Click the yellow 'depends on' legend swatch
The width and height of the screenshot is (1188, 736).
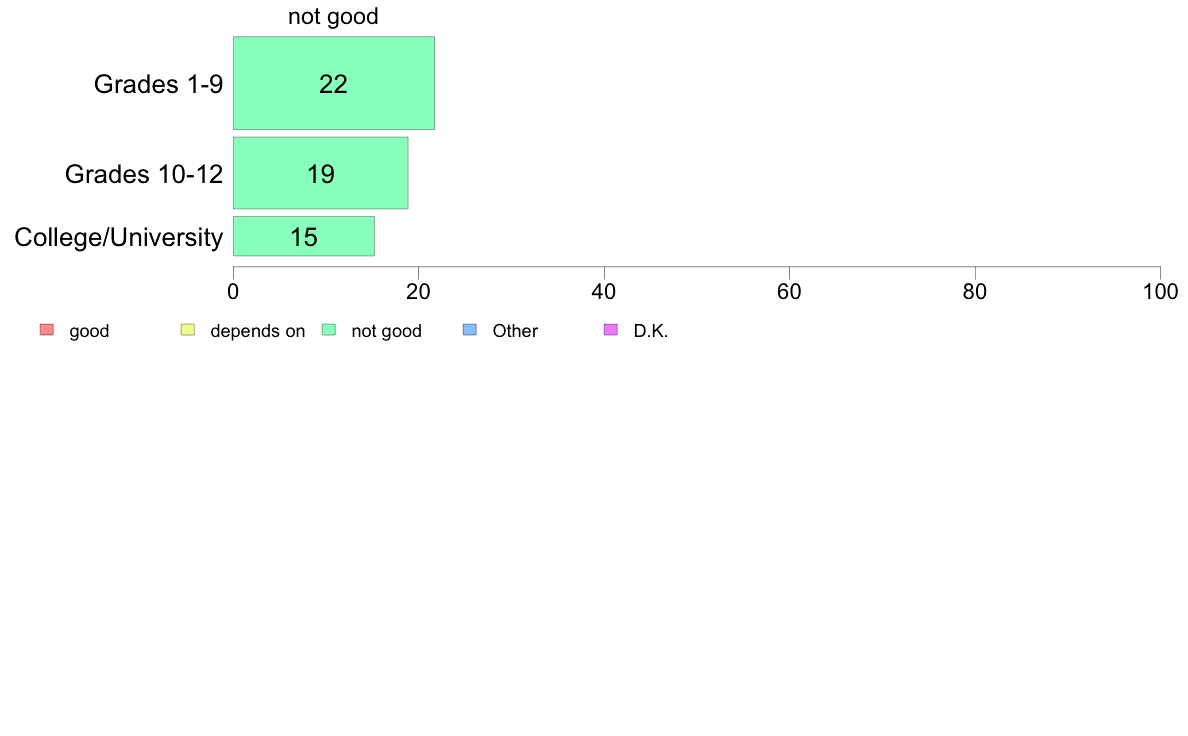[x=188, y=330]
